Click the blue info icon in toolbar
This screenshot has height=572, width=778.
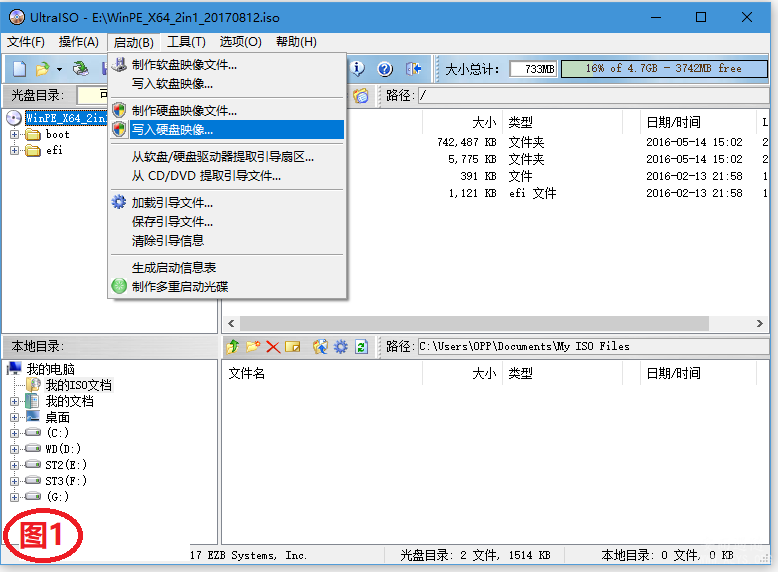click(357, 68)
